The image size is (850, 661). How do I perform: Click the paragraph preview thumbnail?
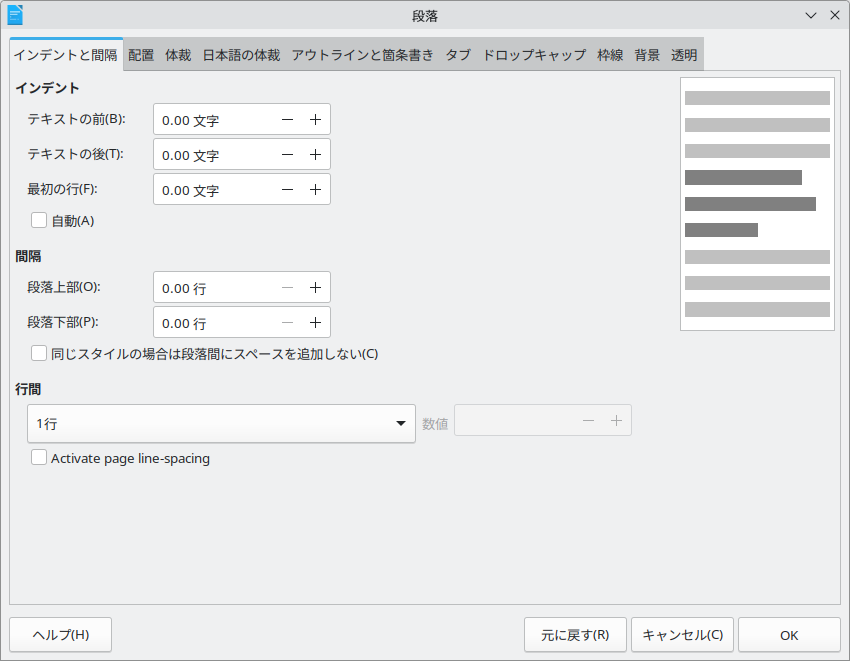pos(757,204)
